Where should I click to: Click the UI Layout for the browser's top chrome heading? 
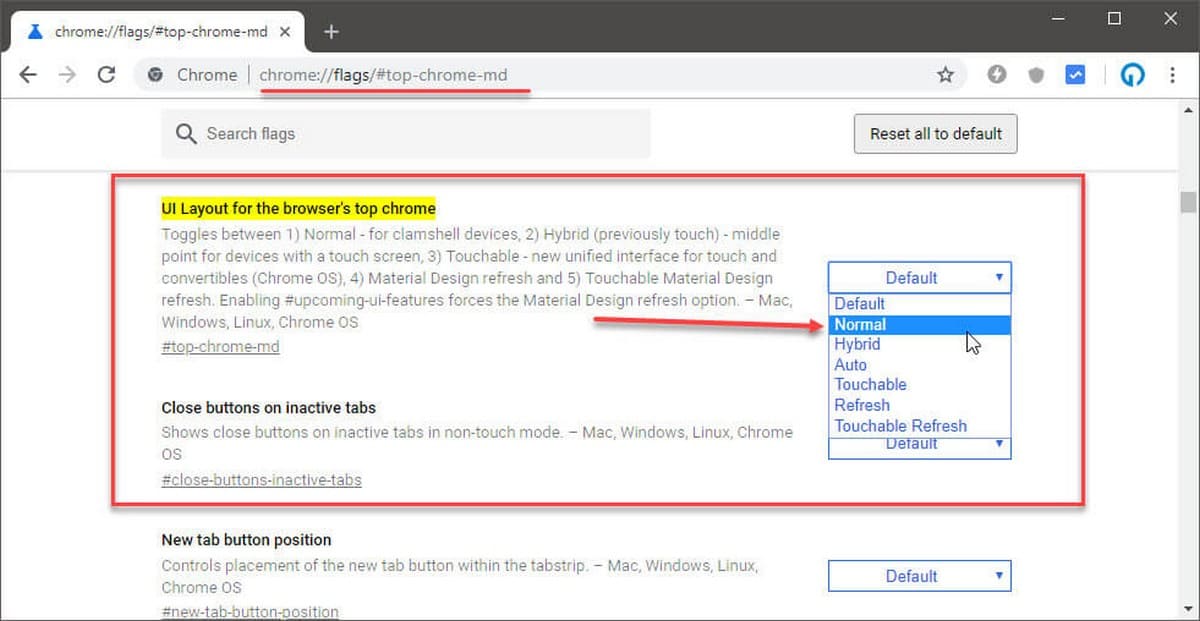click(x=298, y=209)
